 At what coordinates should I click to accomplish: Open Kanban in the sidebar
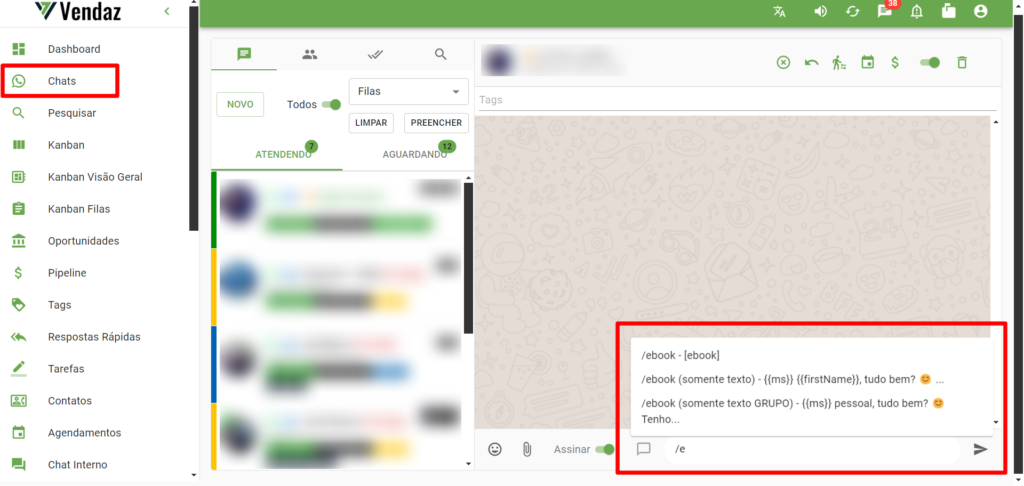66,145
